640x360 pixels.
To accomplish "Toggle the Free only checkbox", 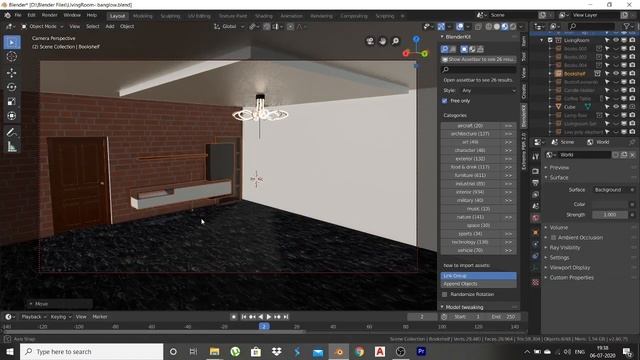I will coord(444,101).
